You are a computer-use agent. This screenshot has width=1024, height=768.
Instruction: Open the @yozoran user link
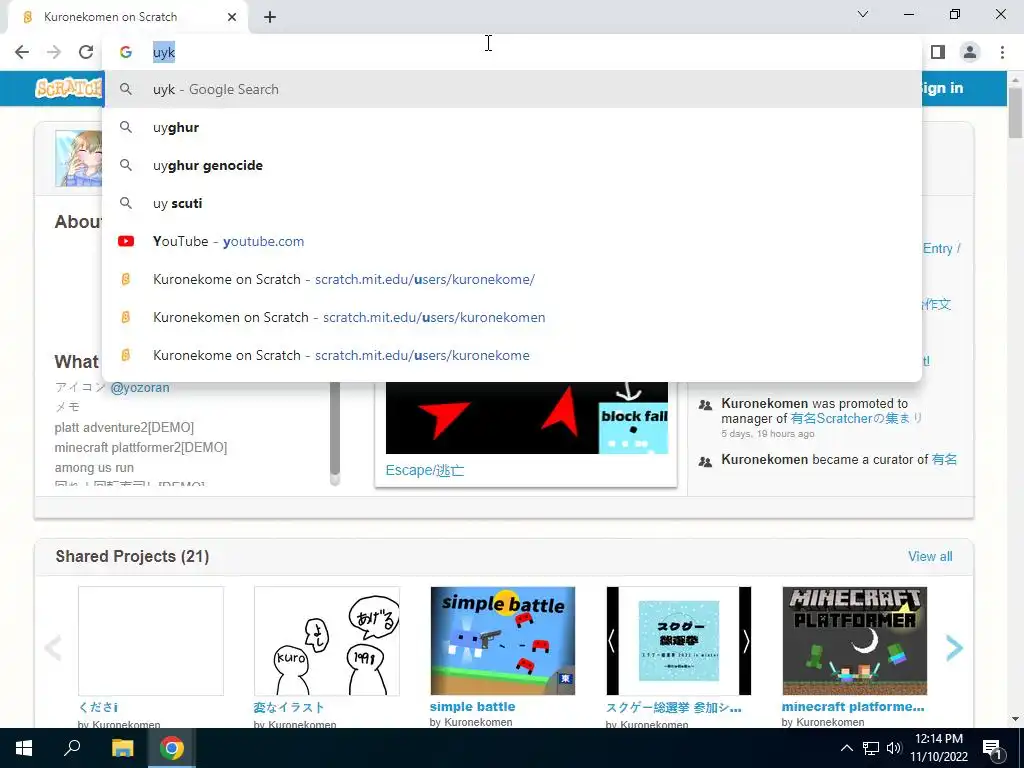pos(140,387)
